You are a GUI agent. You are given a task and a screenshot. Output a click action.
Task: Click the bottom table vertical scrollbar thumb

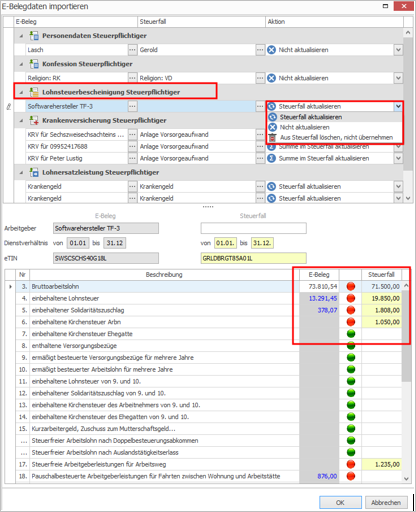pos(406,335)
